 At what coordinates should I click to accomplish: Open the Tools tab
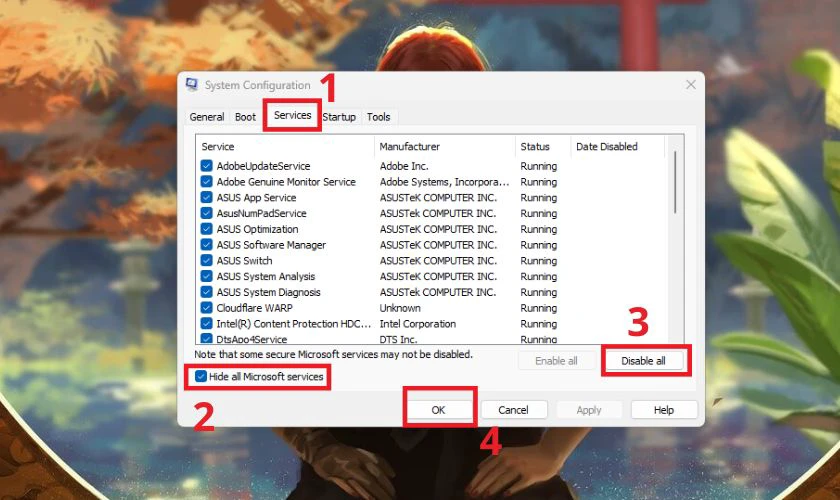click(378, 117)
